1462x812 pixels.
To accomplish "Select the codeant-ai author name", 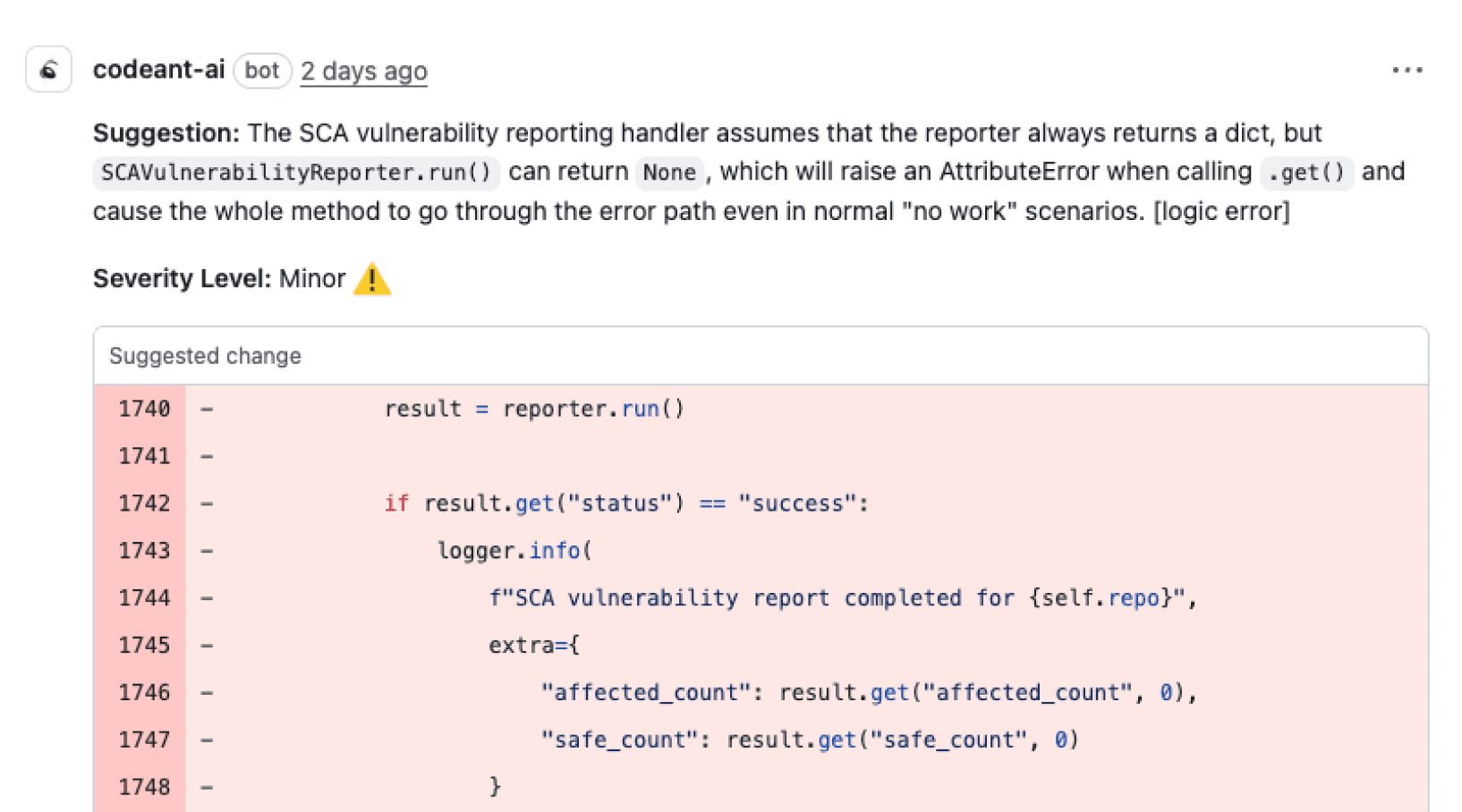I will click(x=158, y=70).
